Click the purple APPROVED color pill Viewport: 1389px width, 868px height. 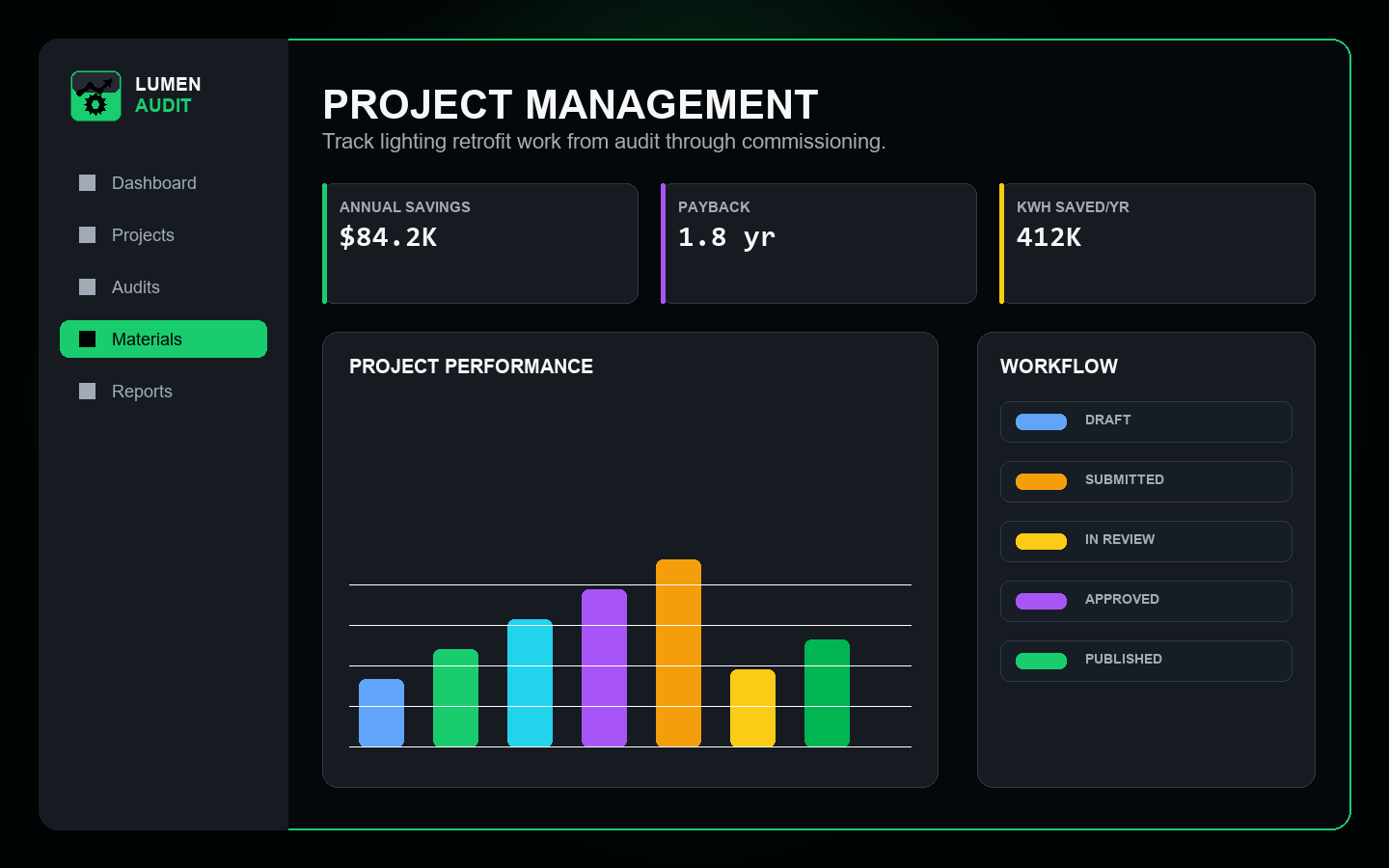(x=1041, y=601)
